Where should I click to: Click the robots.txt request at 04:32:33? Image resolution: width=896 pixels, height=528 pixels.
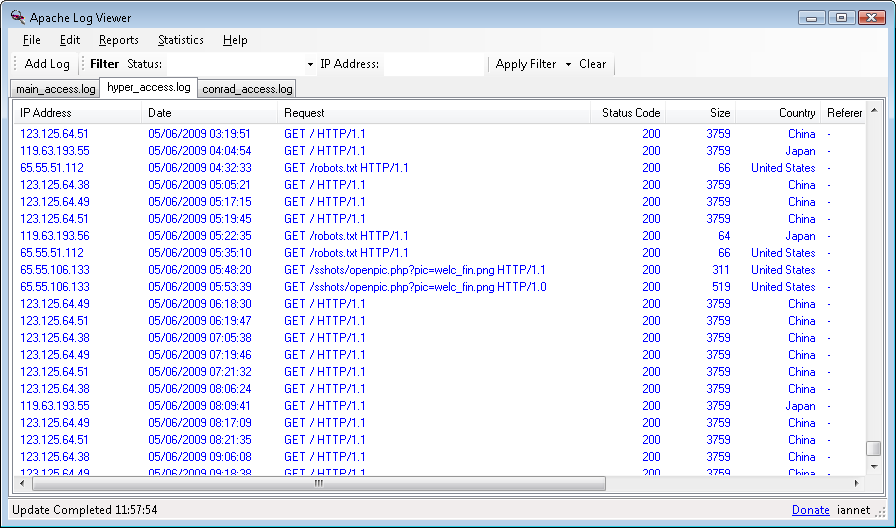pyautogui.click(x=346, y=168)
